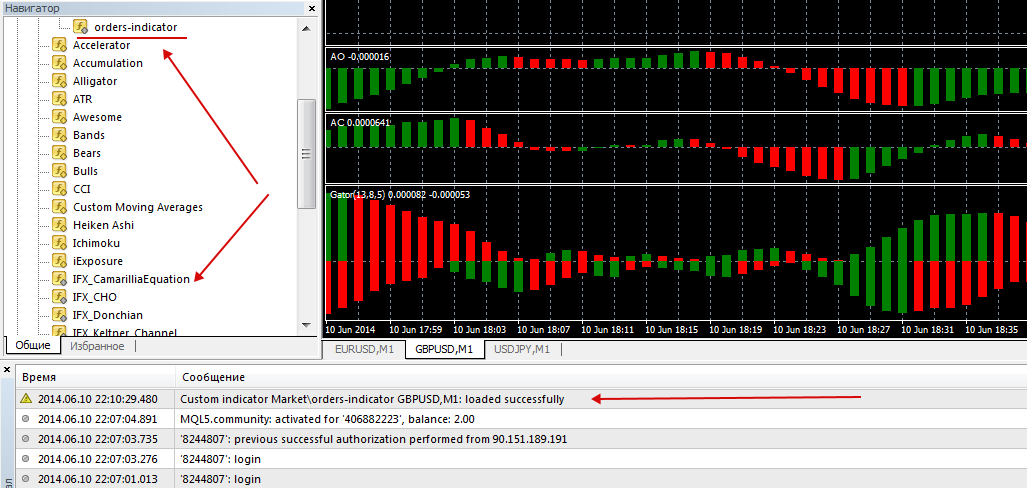The height and width of the screenshot is (488, 1027).
Task: Click the Gator(13,8,5) indicator label
Action: pyautogui.click(x=400, y=195)
